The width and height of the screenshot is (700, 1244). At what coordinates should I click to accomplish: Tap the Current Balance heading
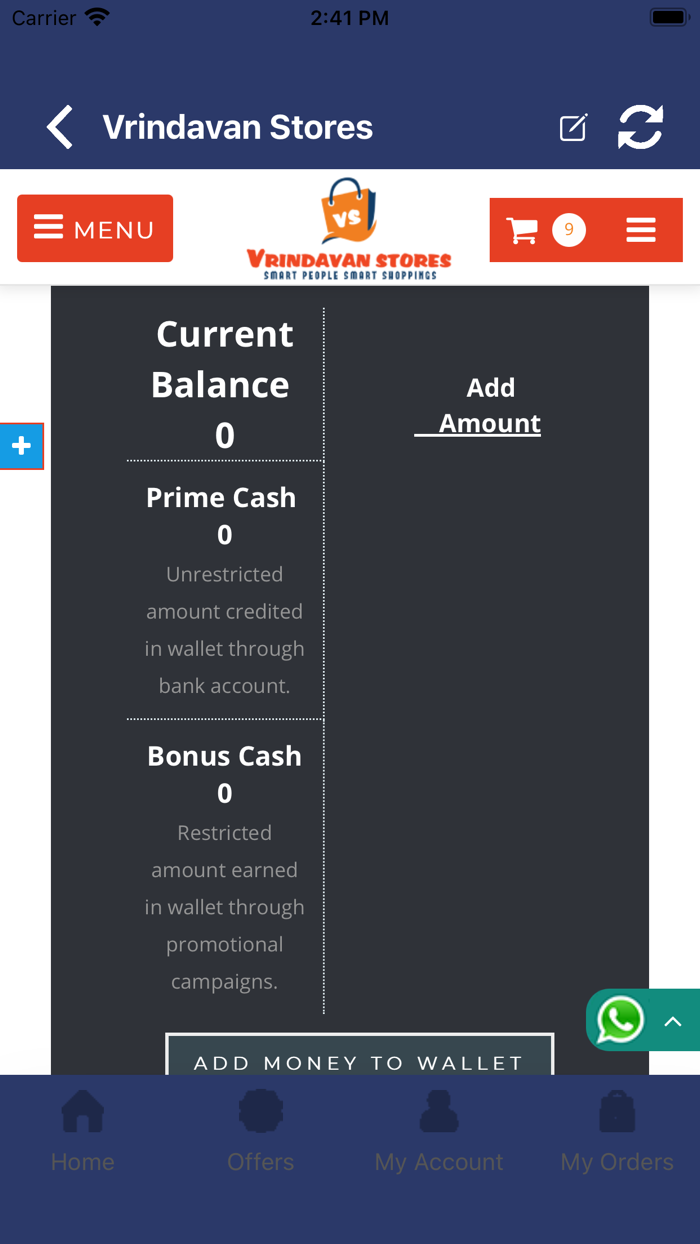click(224, 359)
